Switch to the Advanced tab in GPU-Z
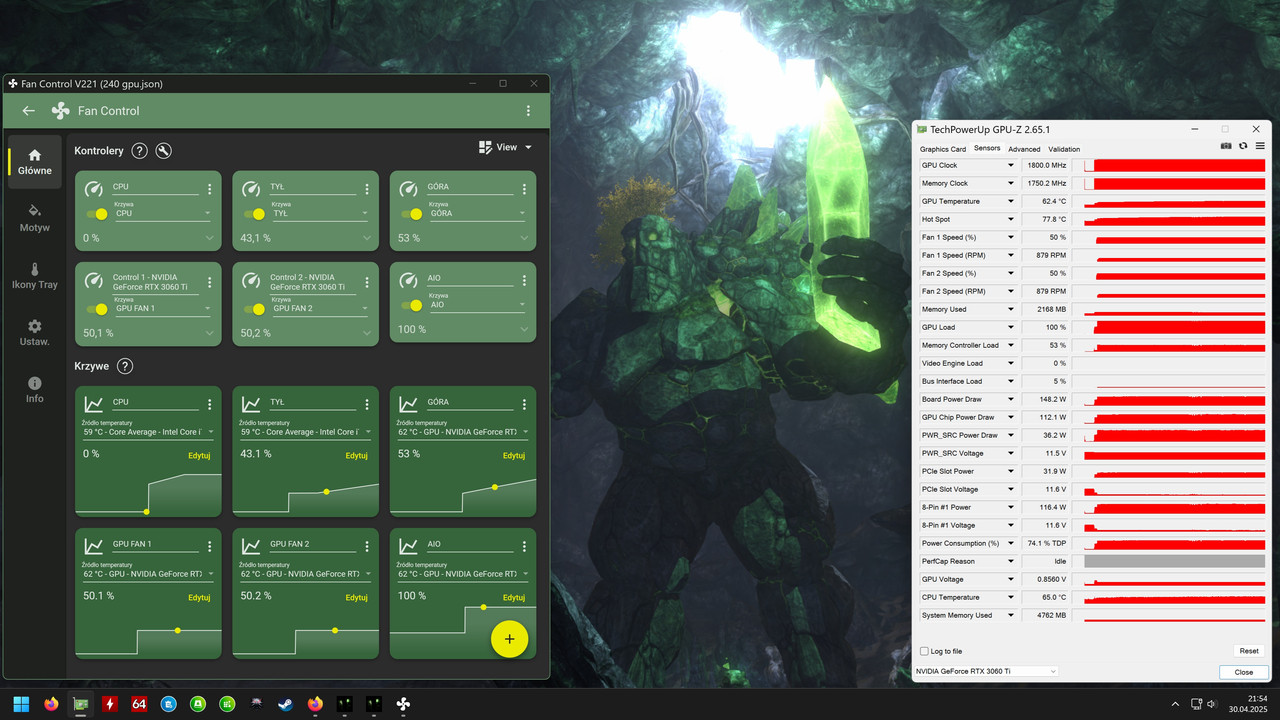Viewport: 1280px width, 720px height. click(1024, 149)
